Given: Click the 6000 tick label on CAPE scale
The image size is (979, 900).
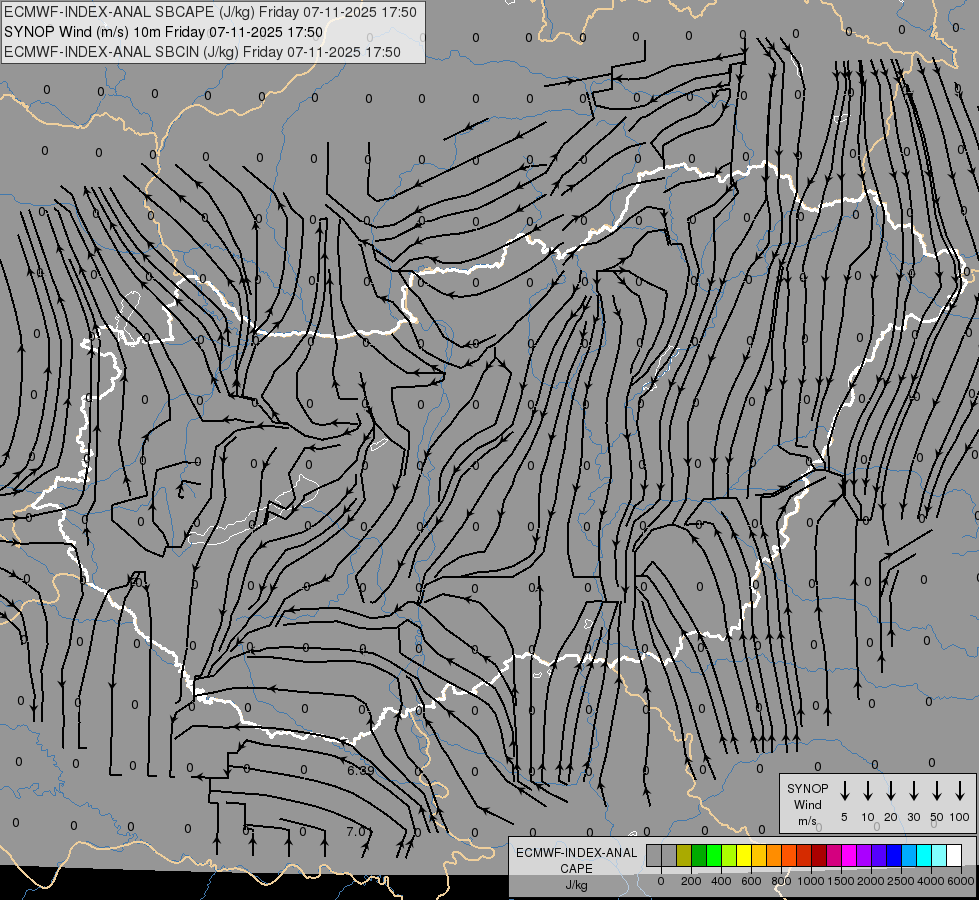Looking at the screenshot, I should (x=961, y=881).
